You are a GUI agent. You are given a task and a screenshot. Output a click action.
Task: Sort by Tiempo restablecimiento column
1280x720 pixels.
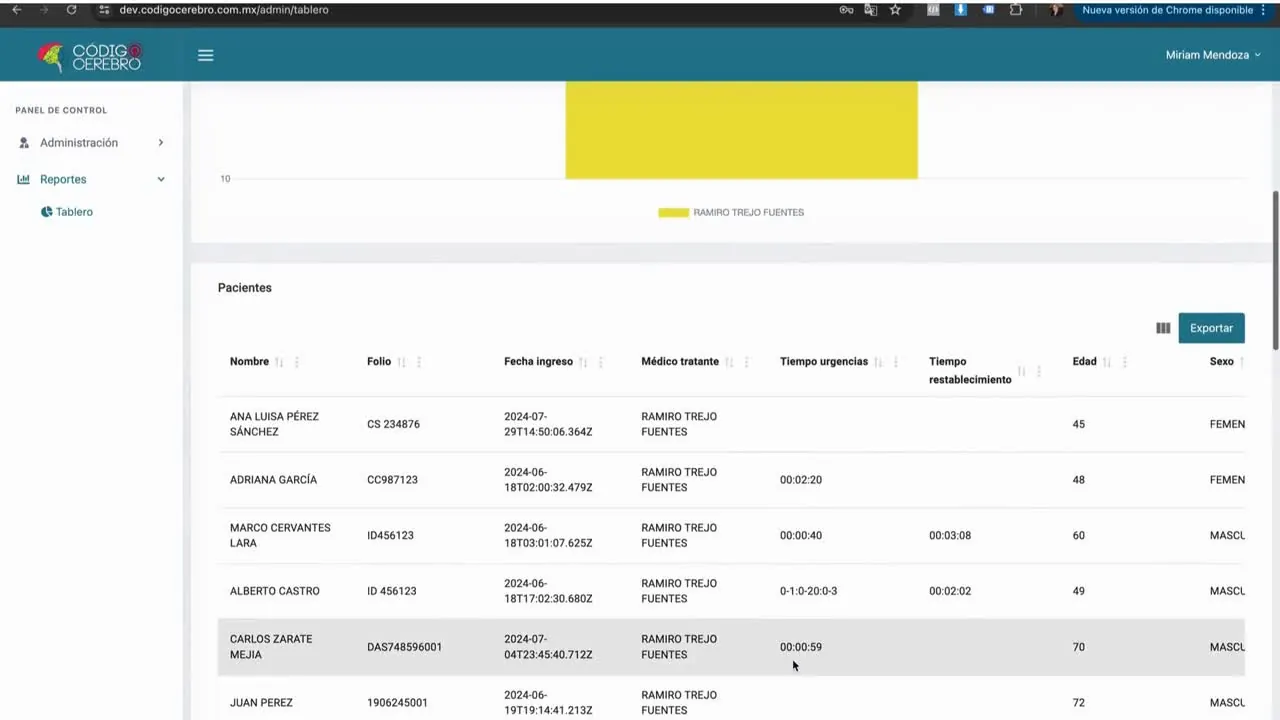click(1021, 371)
